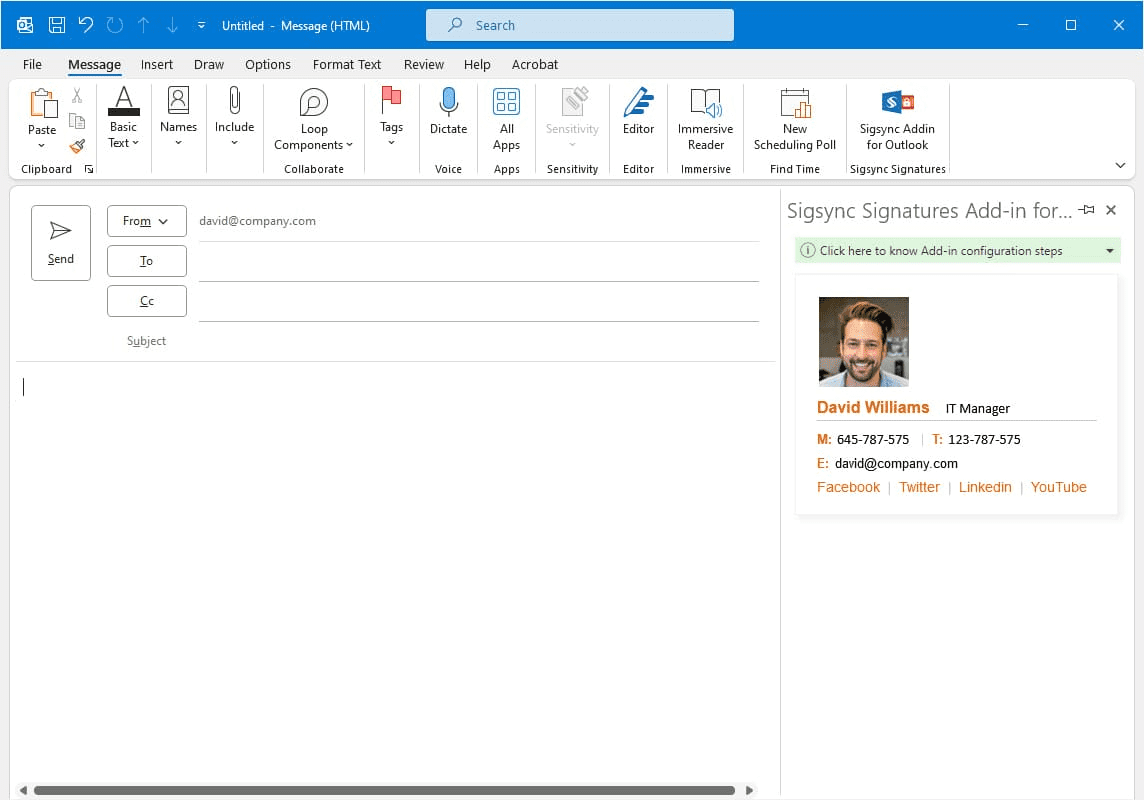Viewport: 1144px width, 800px height.
Task: Click the Format Painter brush icon
Action: click(77, 145)
